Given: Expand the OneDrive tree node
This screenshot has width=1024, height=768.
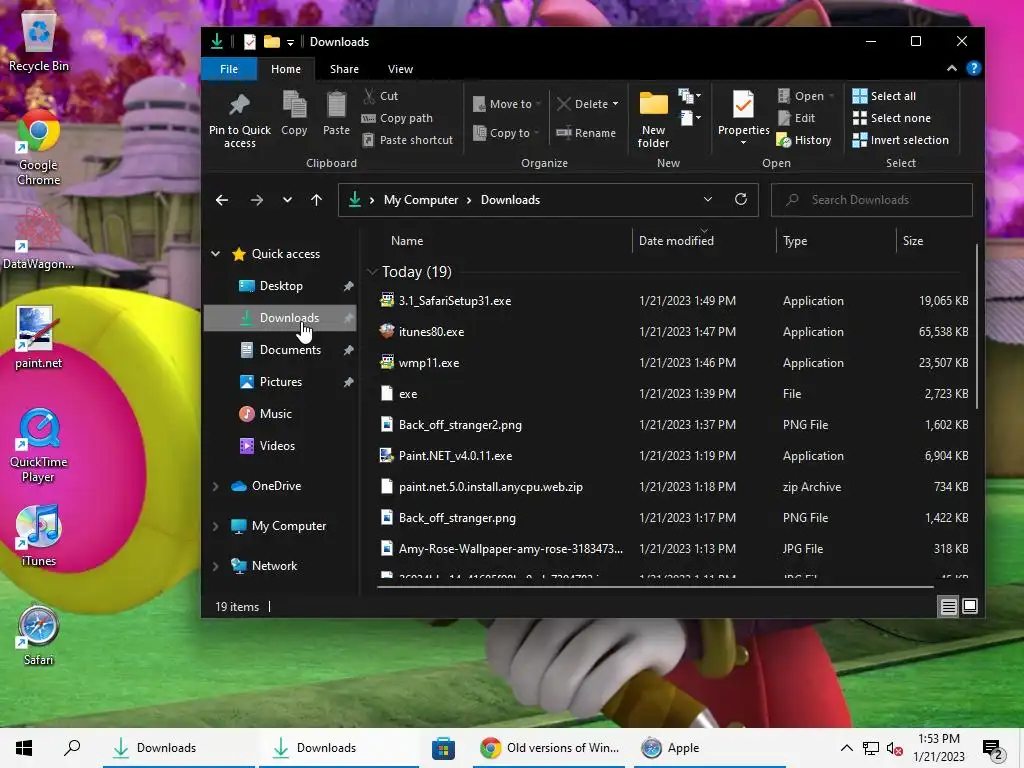Looking at the screenshot, I should [x=216, y=486].
